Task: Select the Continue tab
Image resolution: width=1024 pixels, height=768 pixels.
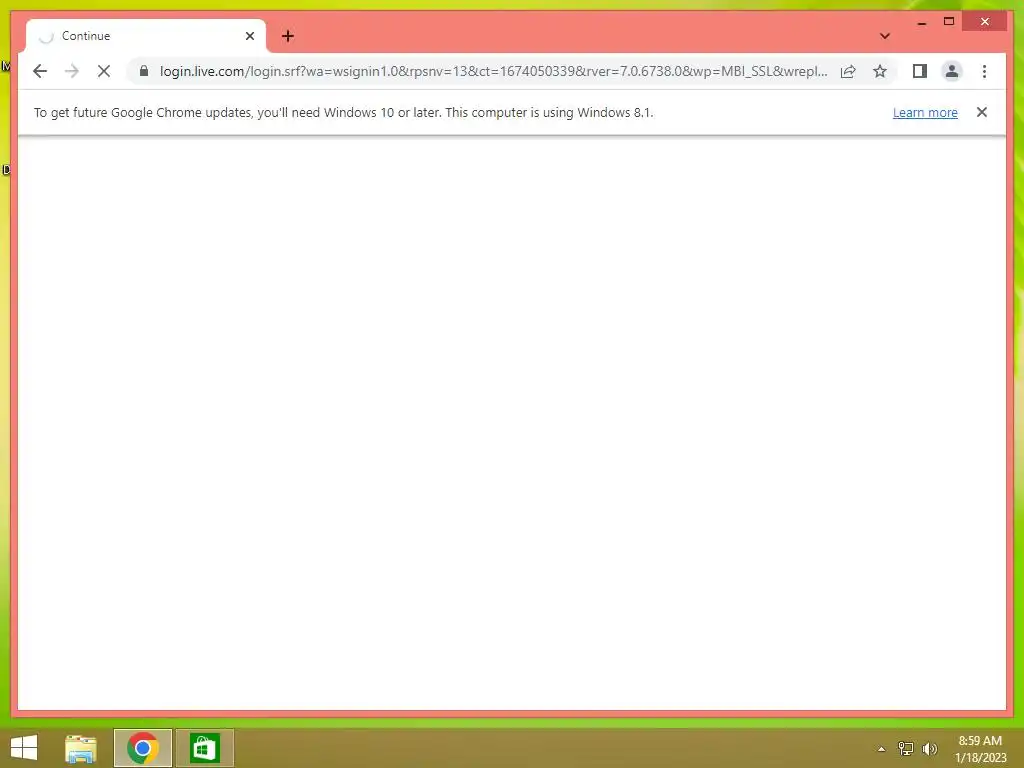Action: point(146,36)
